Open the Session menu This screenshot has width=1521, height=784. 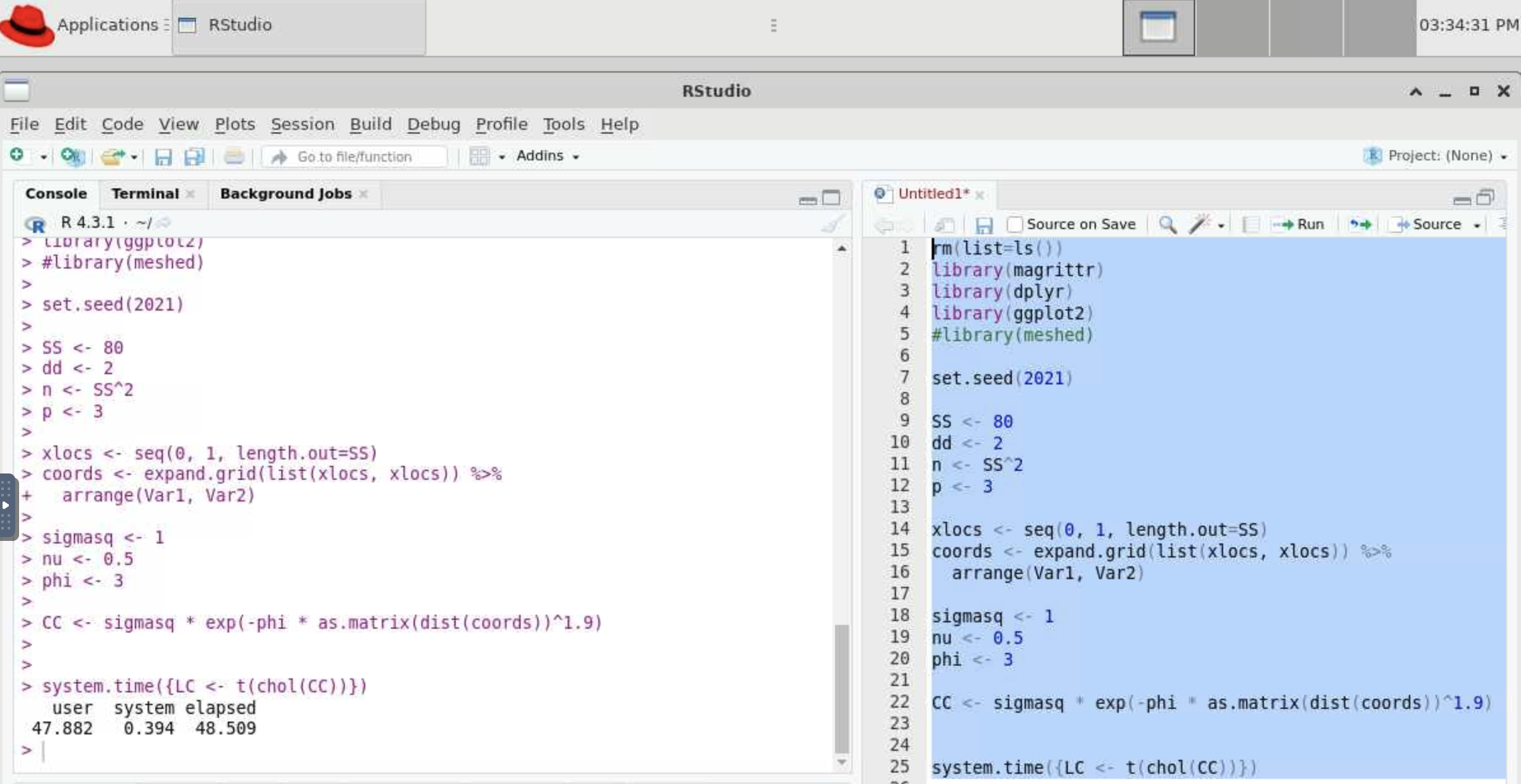pyautogui.click(x=302, y=124)
